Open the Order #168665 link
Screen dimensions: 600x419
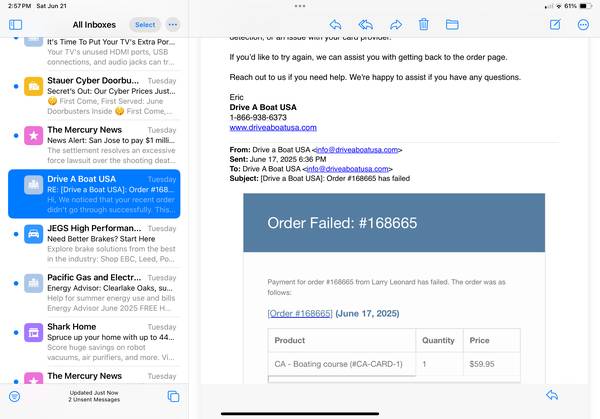(300, 313)
